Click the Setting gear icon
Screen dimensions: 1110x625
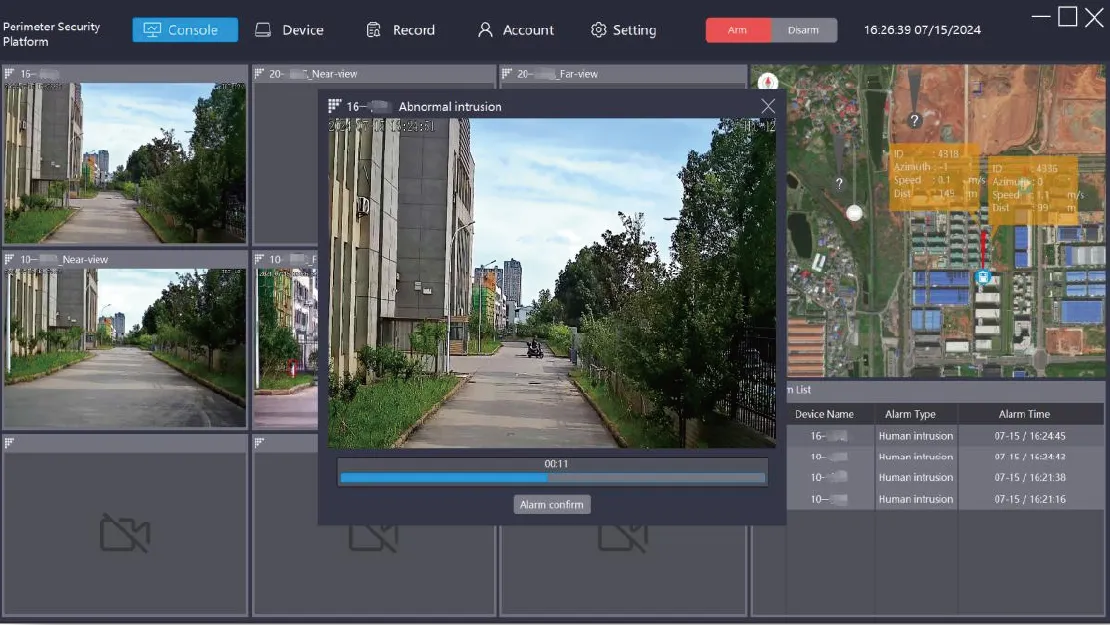point(598,30)
